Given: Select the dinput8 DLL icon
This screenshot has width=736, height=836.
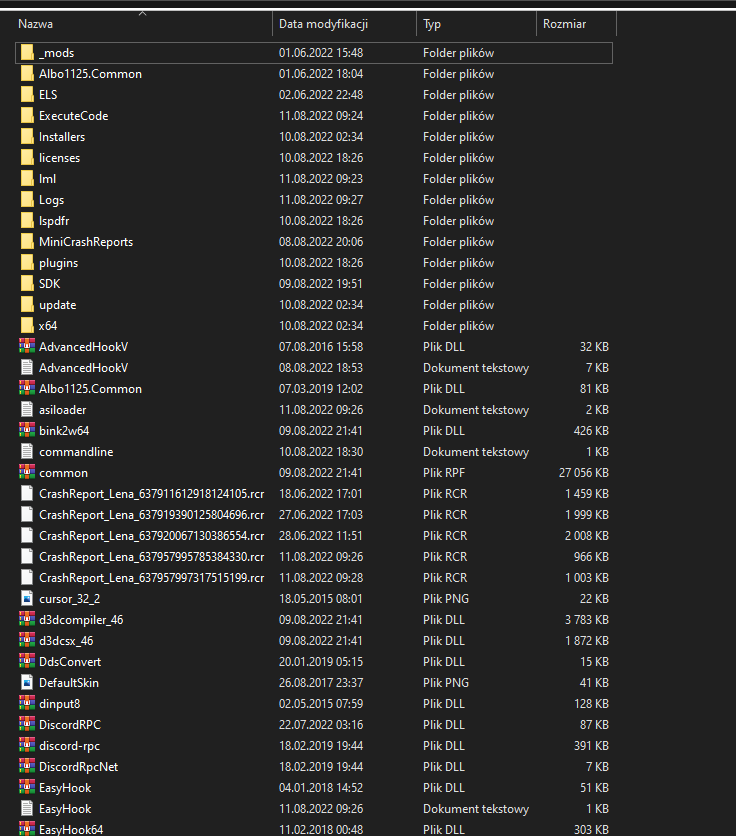Looking at the screenshot, I should pos(27,704).
